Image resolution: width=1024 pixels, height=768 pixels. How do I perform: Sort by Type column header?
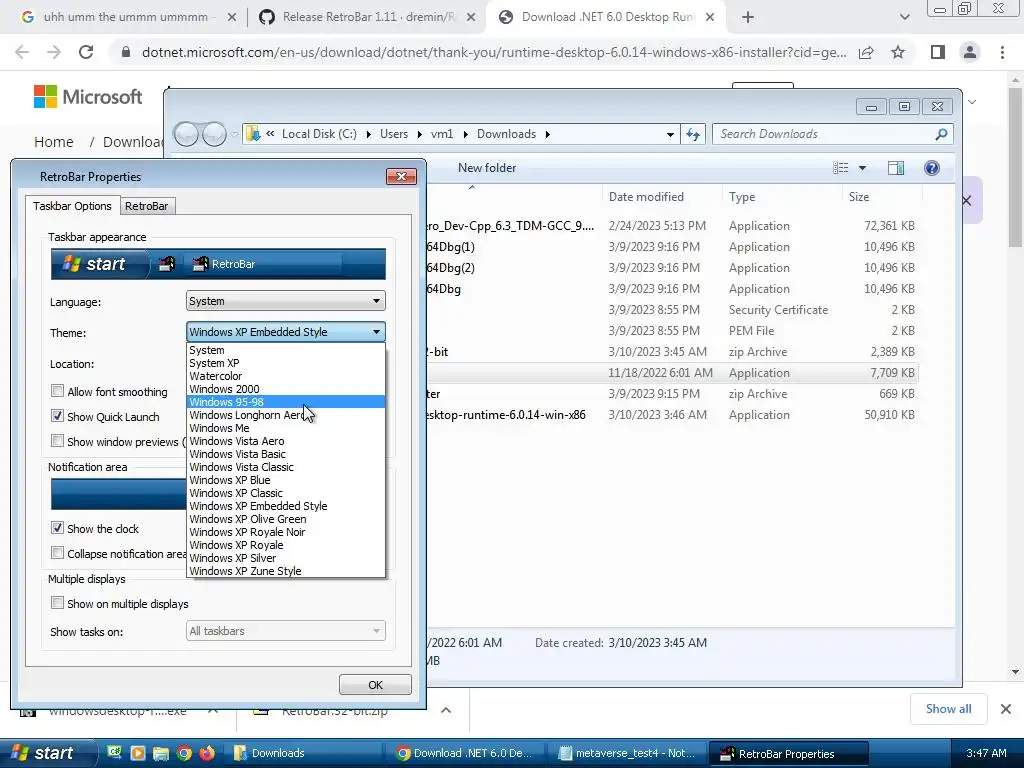pos(742,197)
